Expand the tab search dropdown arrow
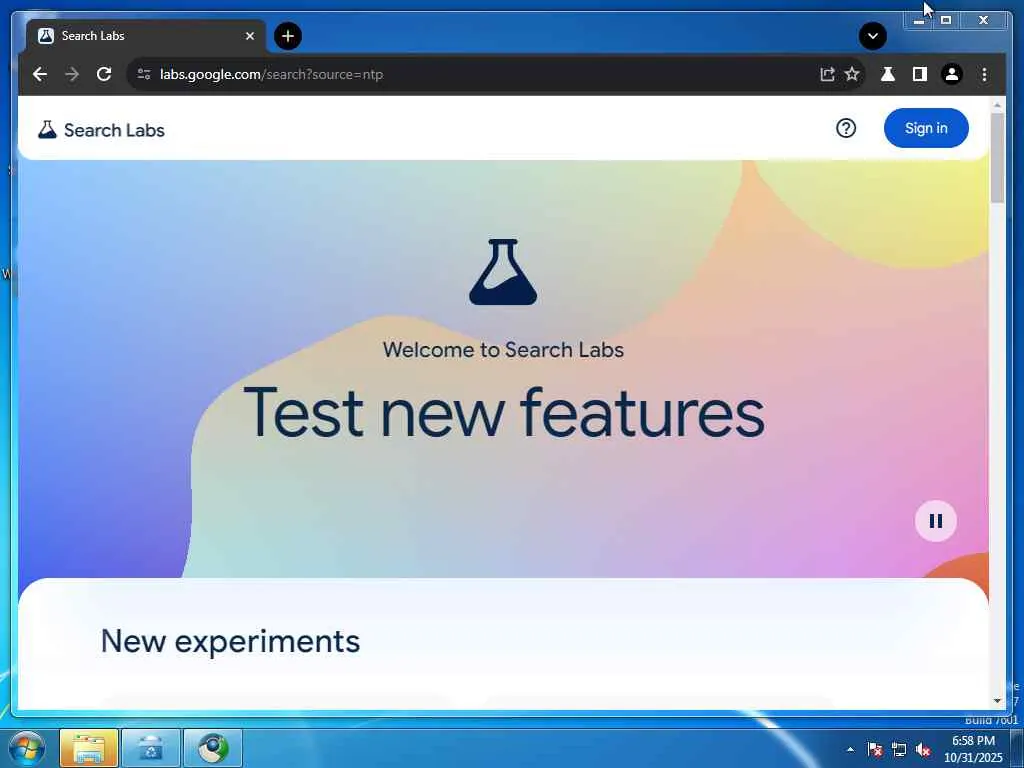Image resolution: width=1024 pixels, height=768 pixels. click(x=872, y=36)
